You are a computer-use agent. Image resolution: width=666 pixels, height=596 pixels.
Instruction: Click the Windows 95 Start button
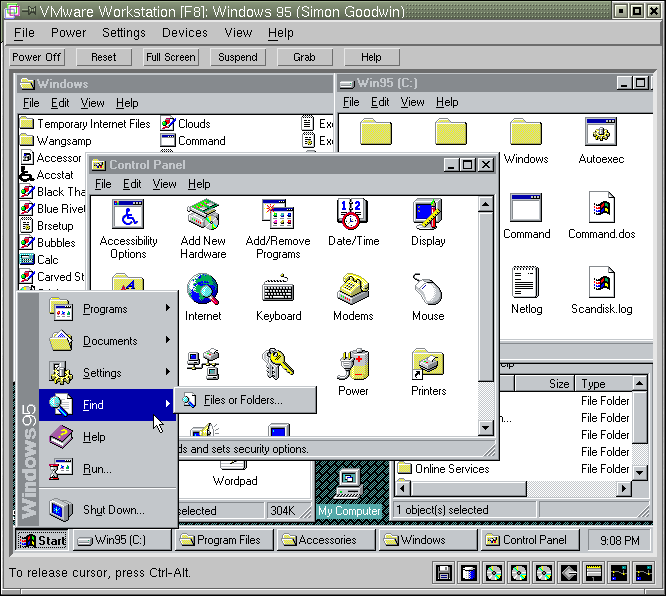pos(42,540)
